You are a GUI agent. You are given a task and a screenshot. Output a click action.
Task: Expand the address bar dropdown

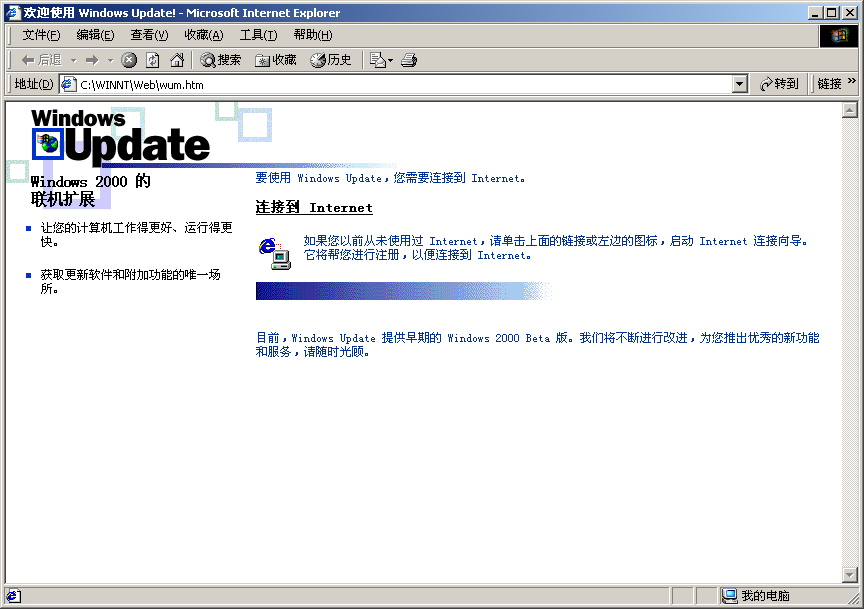[739, 84]
